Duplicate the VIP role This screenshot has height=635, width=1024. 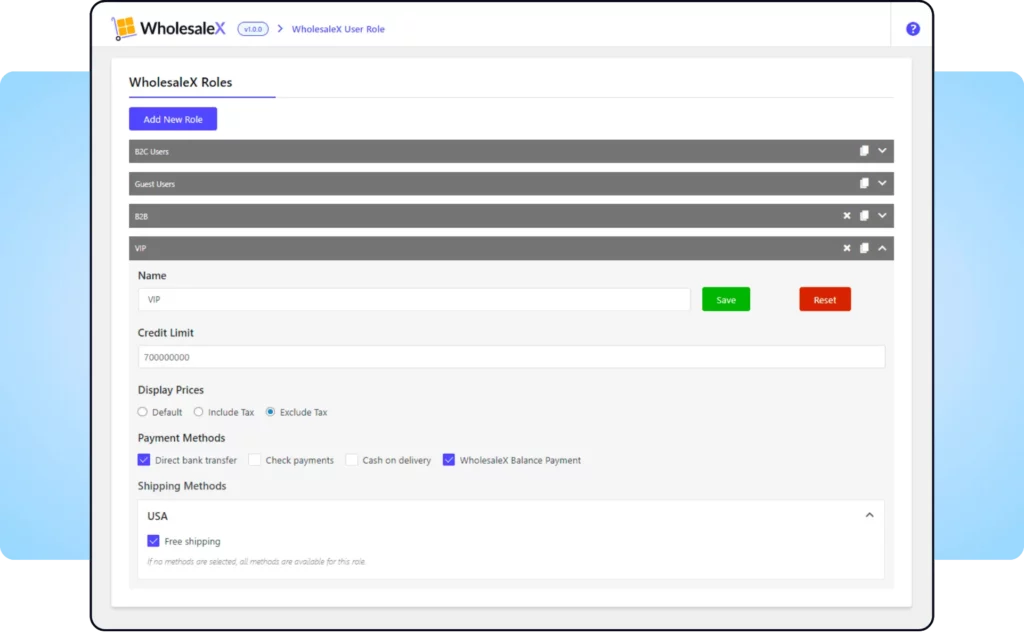(x=864, y=248)
